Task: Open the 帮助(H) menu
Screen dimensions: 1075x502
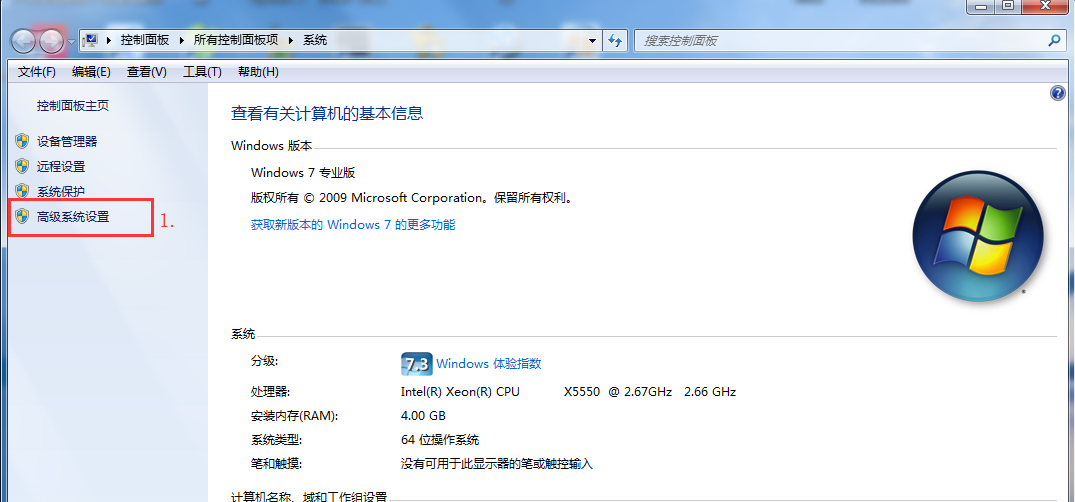Action: [x=258, y=71]
